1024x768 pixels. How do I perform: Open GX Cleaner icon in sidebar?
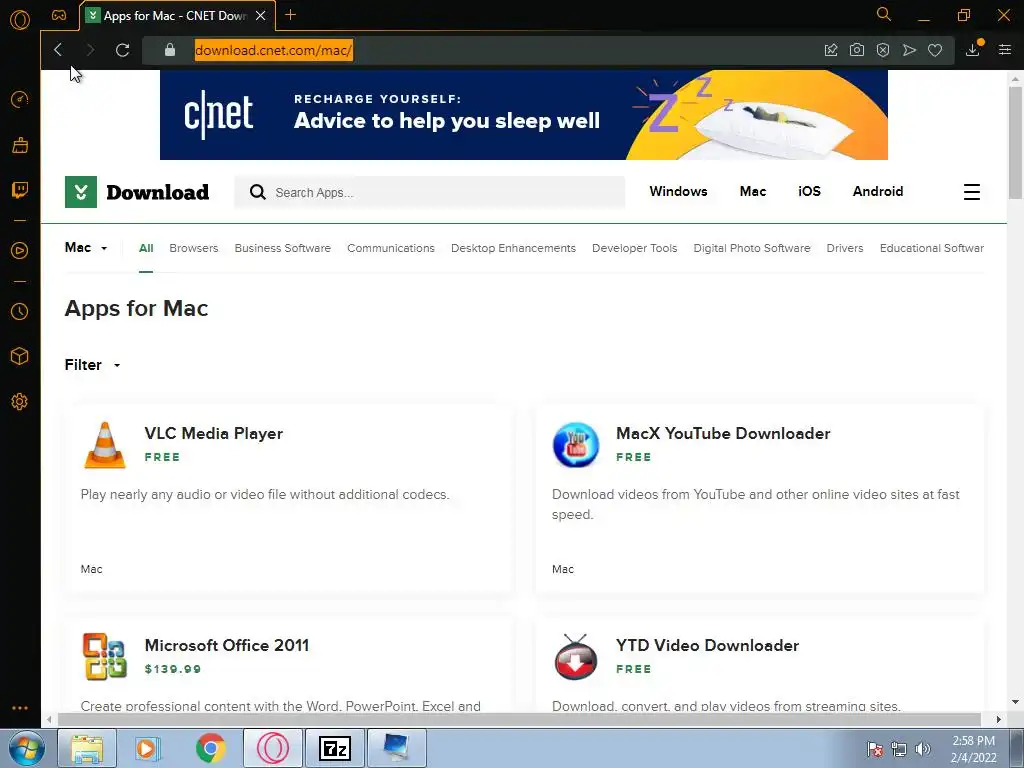pos(20,145)
